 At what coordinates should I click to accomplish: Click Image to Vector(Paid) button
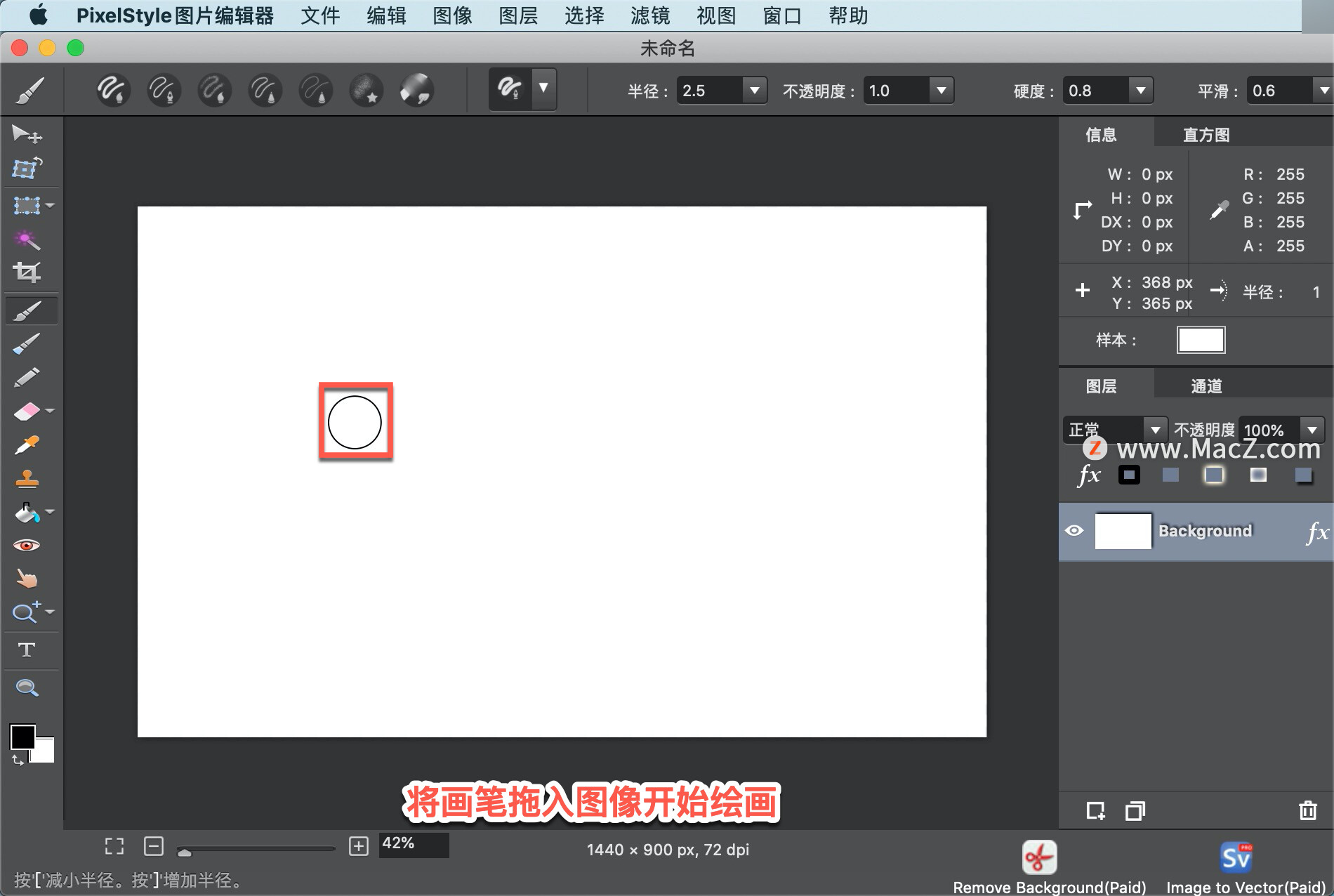coord(1235,857)
